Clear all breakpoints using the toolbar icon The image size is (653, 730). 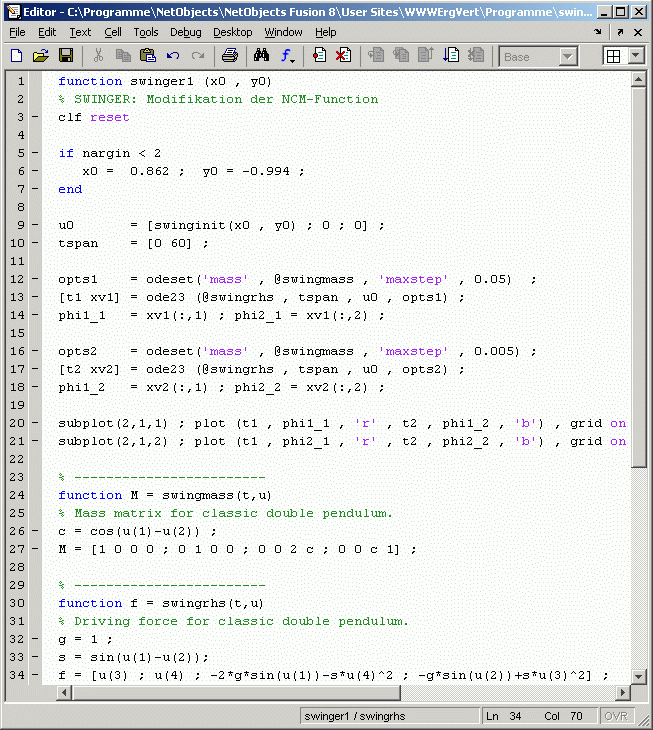pos(343,56)
